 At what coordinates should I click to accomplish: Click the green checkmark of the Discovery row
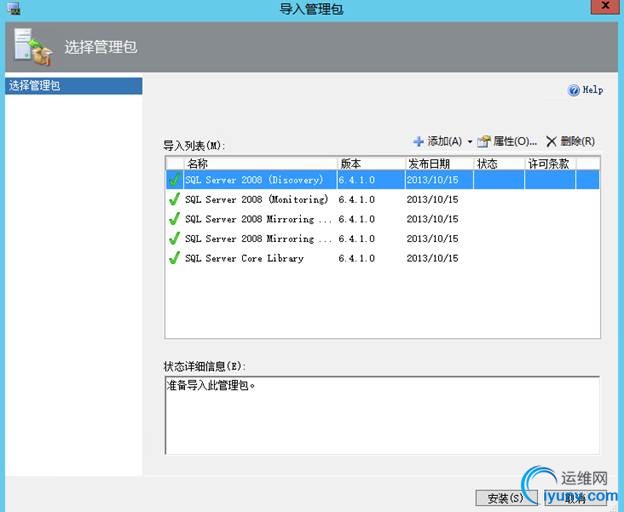[174, 179]
